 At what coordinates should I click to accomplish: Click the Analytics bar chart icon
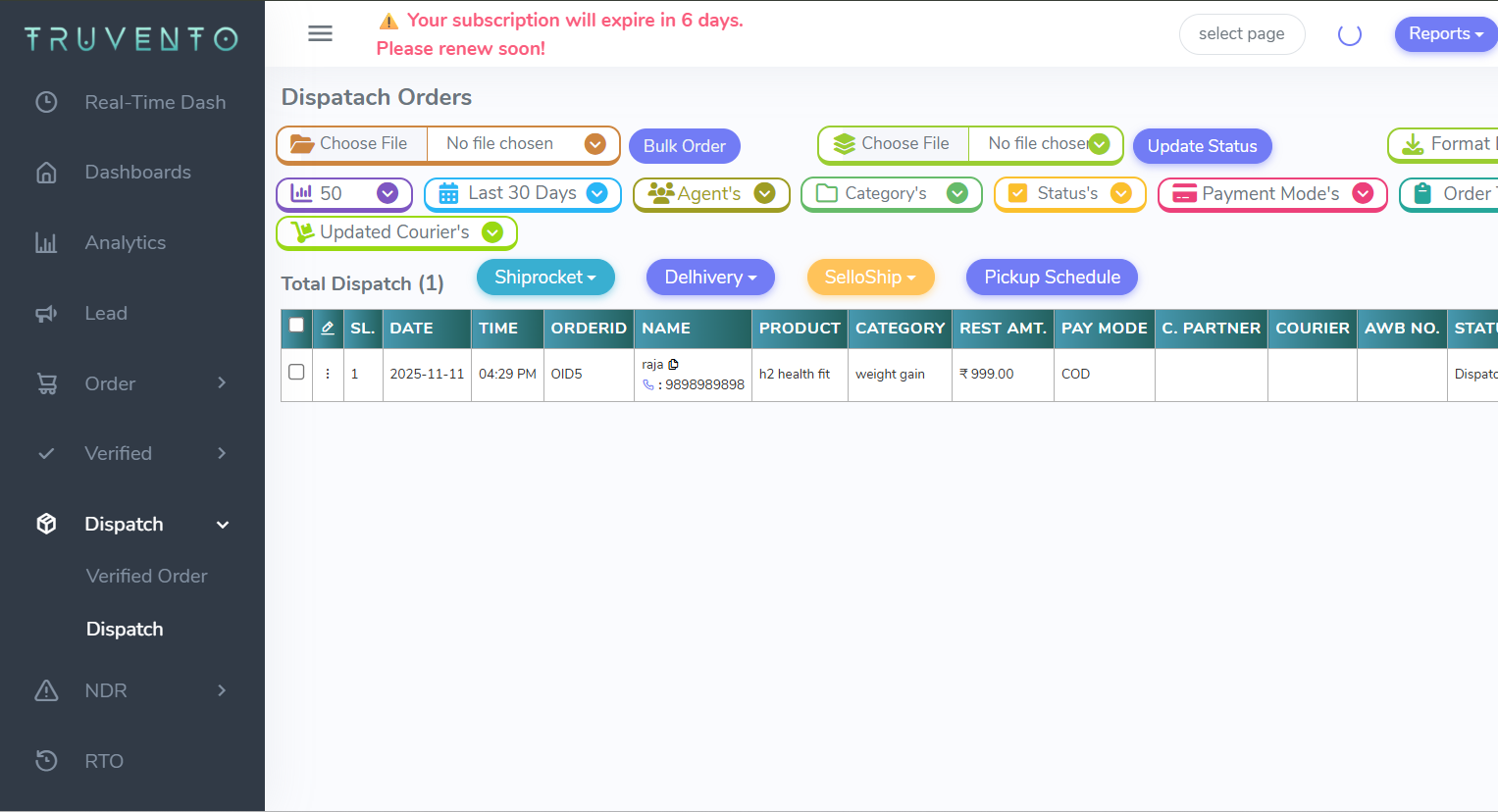click(46, 242)
